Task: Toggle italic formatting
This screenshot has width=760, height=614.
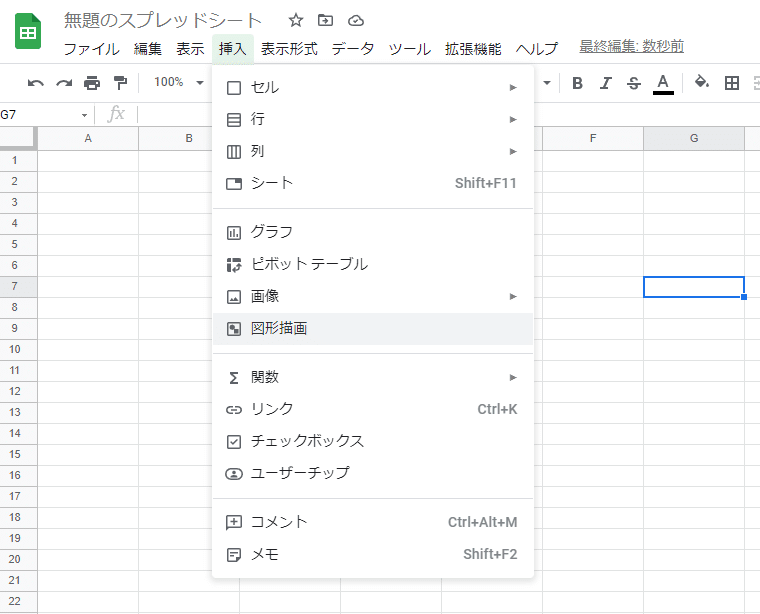Action: click(605, 83)
